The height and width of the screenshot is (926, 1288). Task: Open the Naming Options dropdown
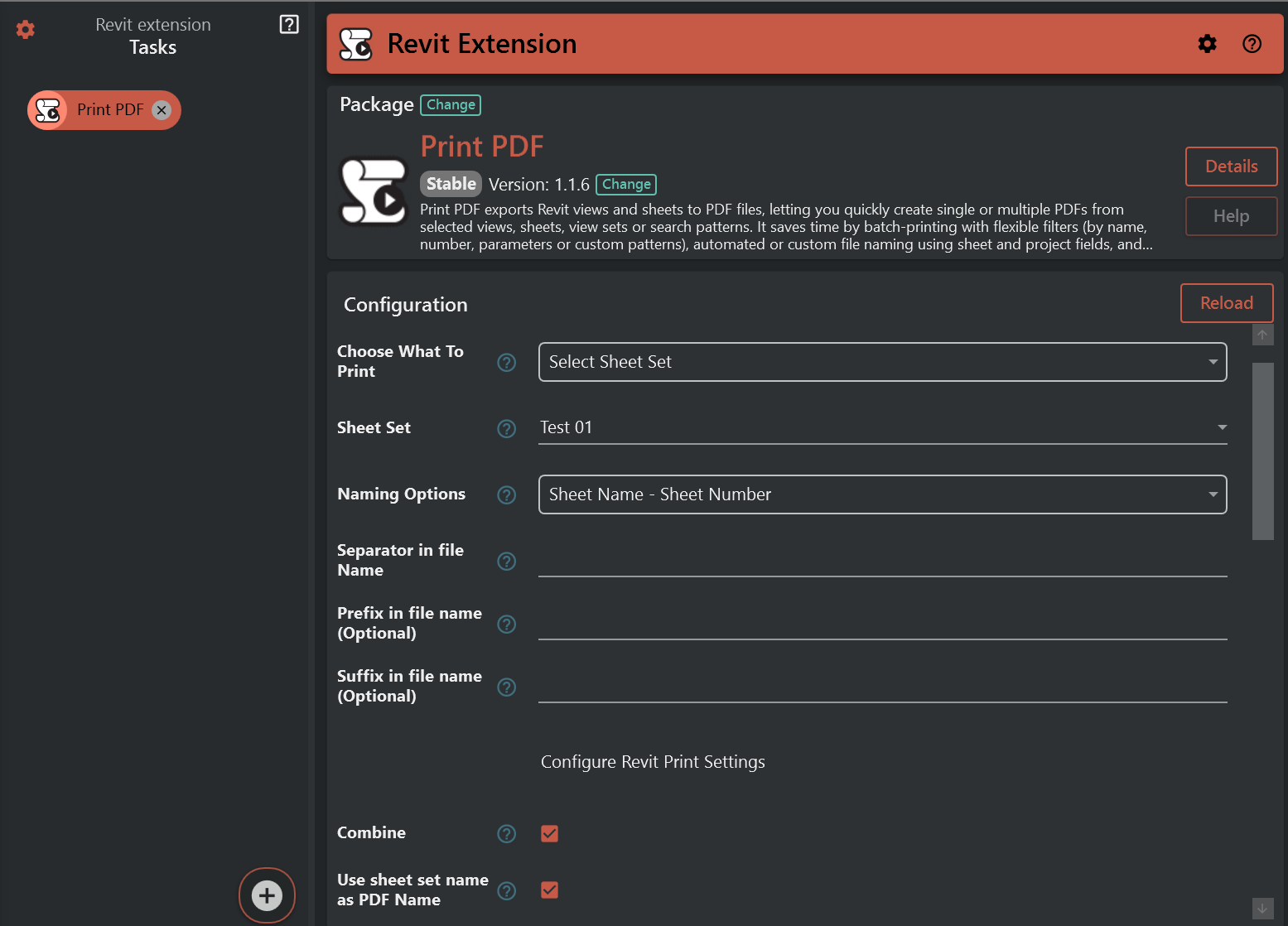pos(882,494)
